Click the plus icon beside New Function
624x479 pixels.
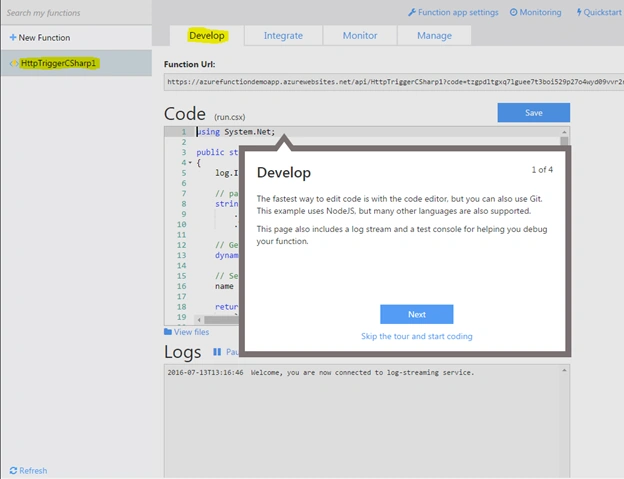[13, 37]
